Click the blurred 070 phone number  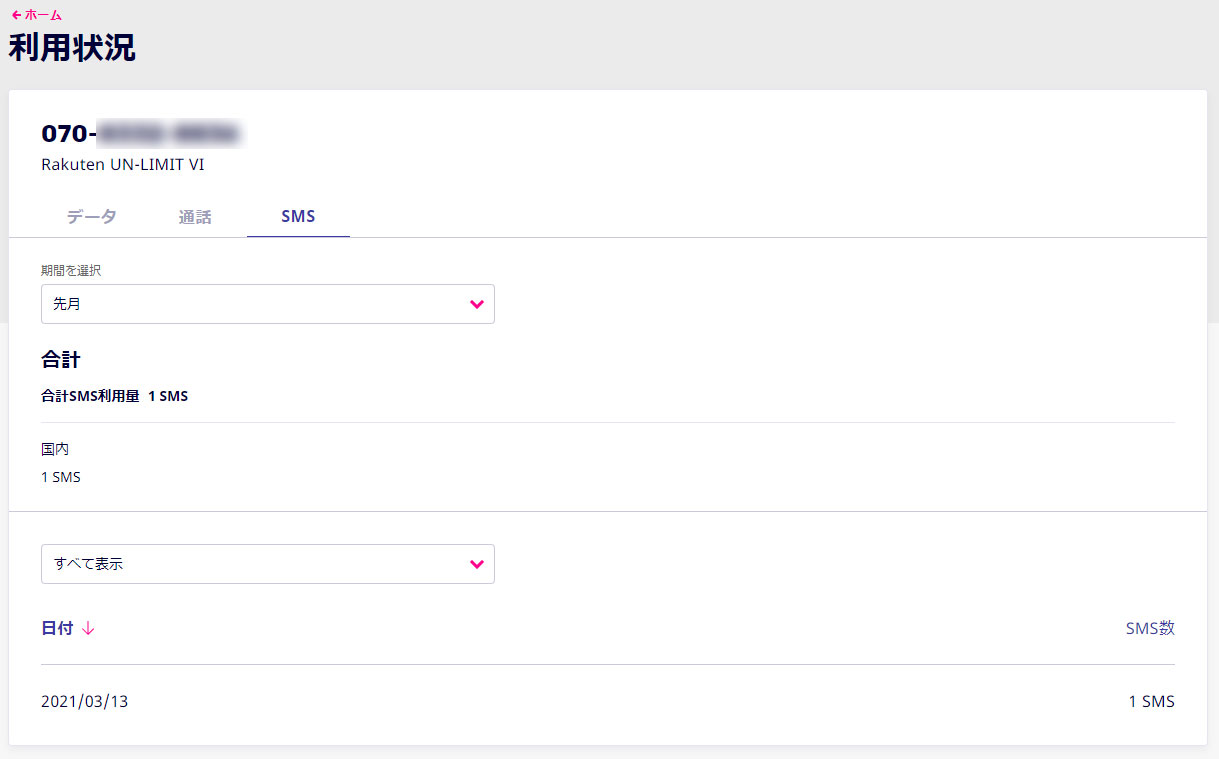(142, 133)
